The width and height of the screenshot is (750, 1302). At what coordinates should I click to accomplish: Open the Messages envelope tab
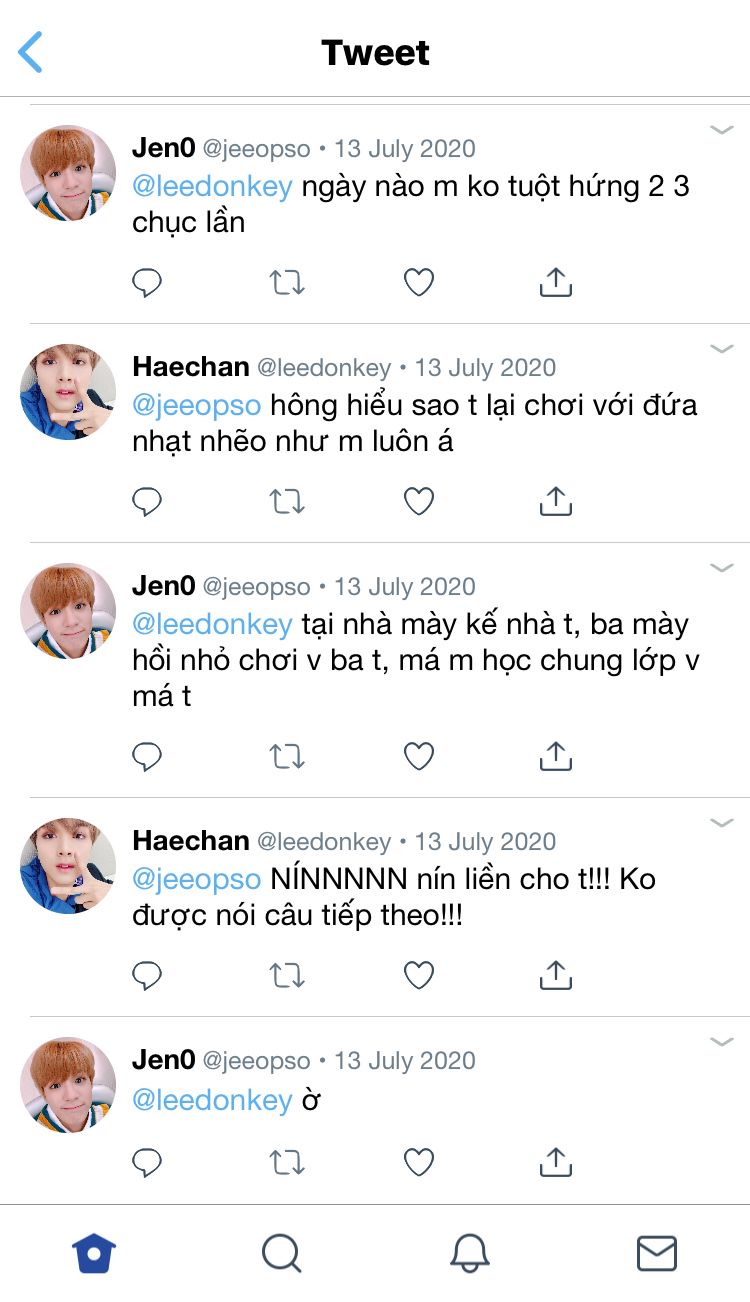click(x=657, y=1253)
